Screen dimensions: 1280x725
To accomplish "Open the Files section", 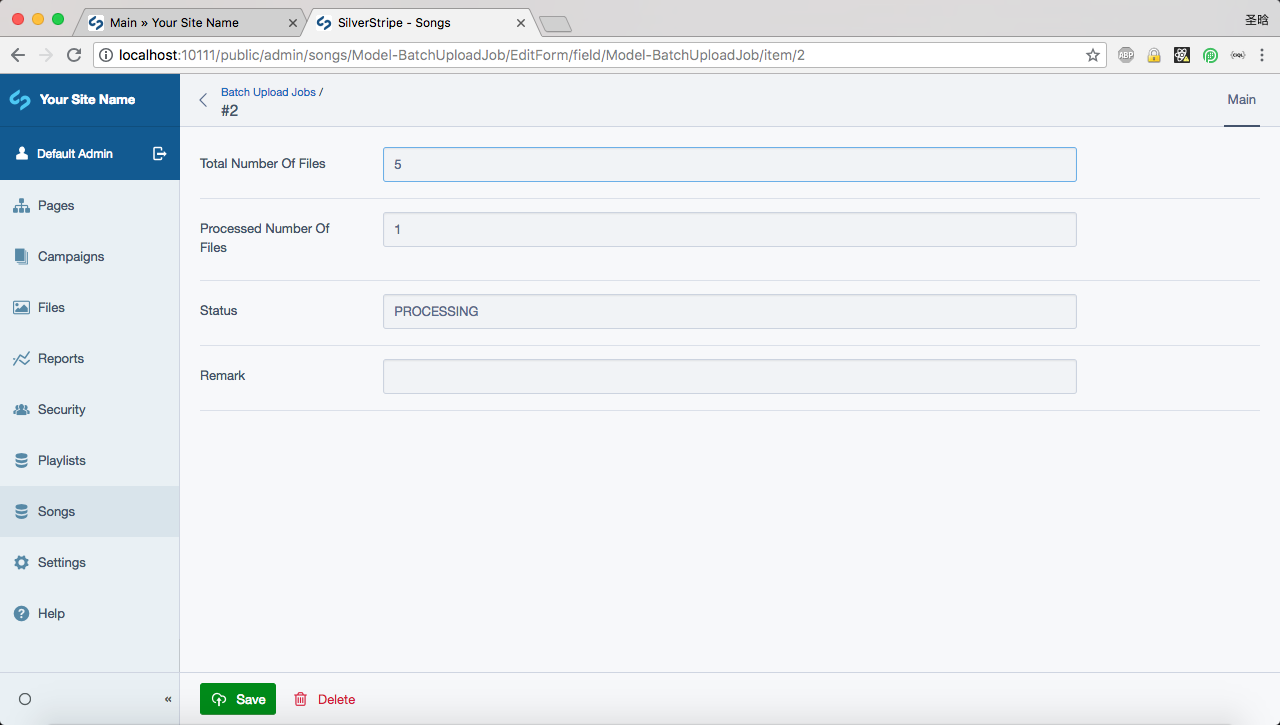I will (90, 308).
